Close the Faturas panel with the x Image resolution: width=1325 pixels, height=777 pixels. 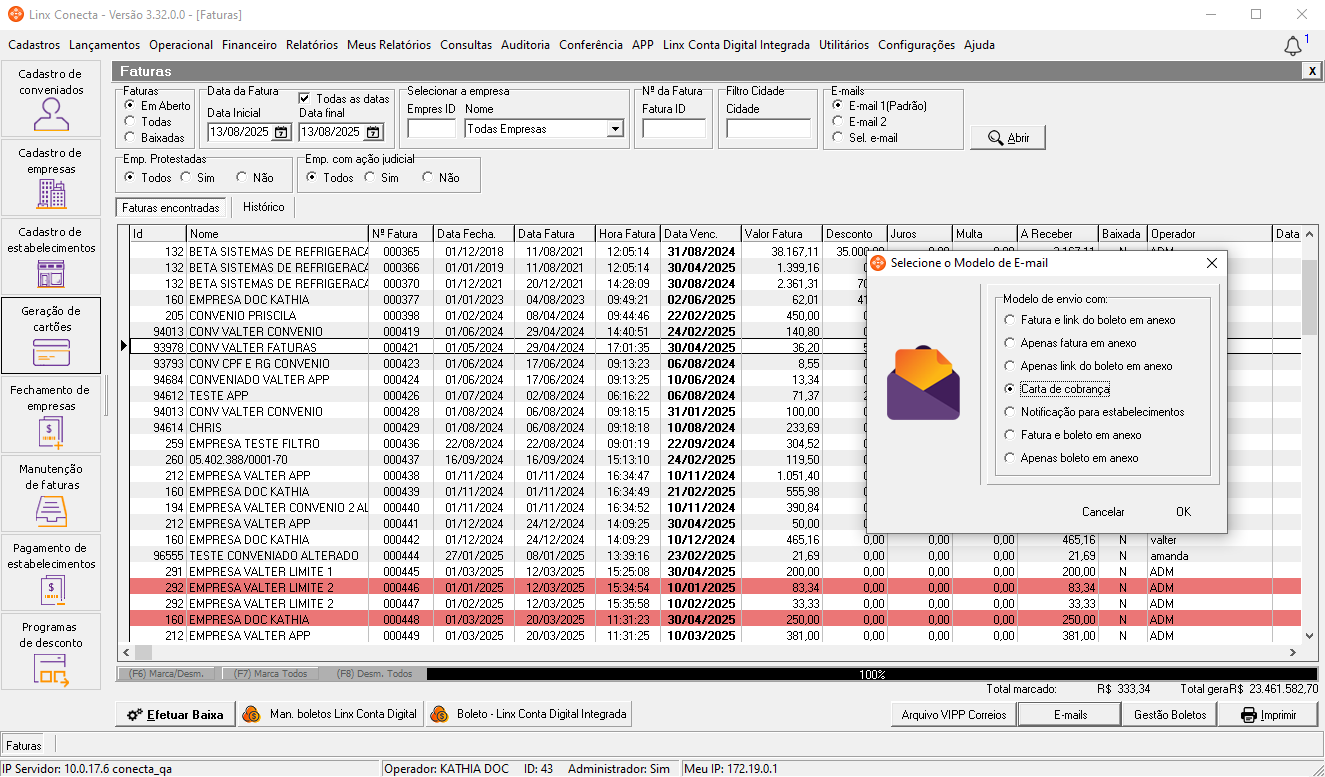click(x=1311, y=71)
